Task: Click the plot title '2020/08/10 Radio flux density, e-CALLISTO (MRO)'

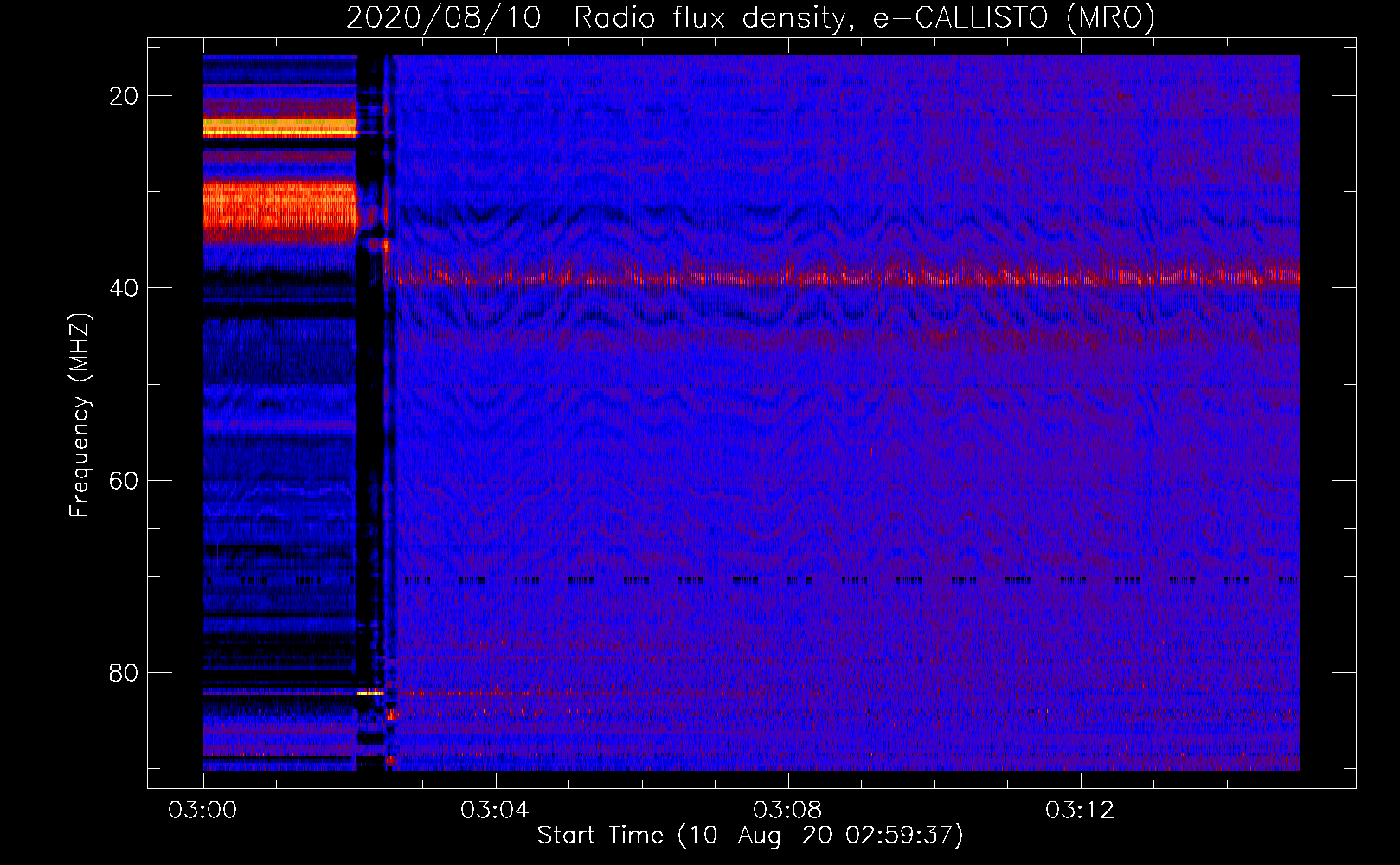Action: pyautogui.click(x=750, y=17)
